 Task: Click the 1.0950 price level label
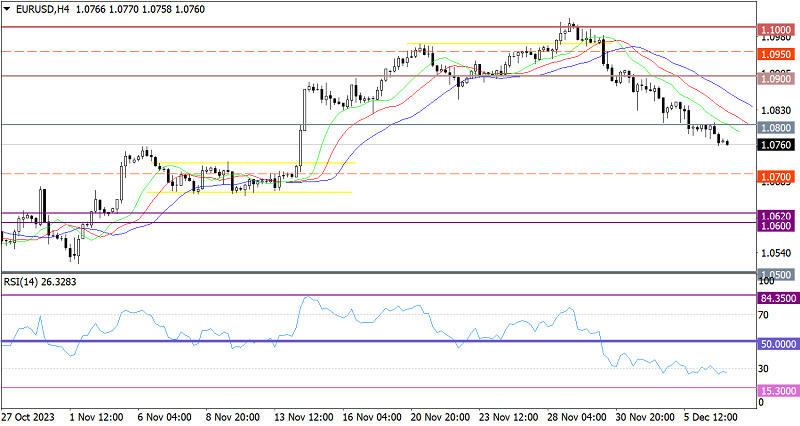click(x=778, y=54)
